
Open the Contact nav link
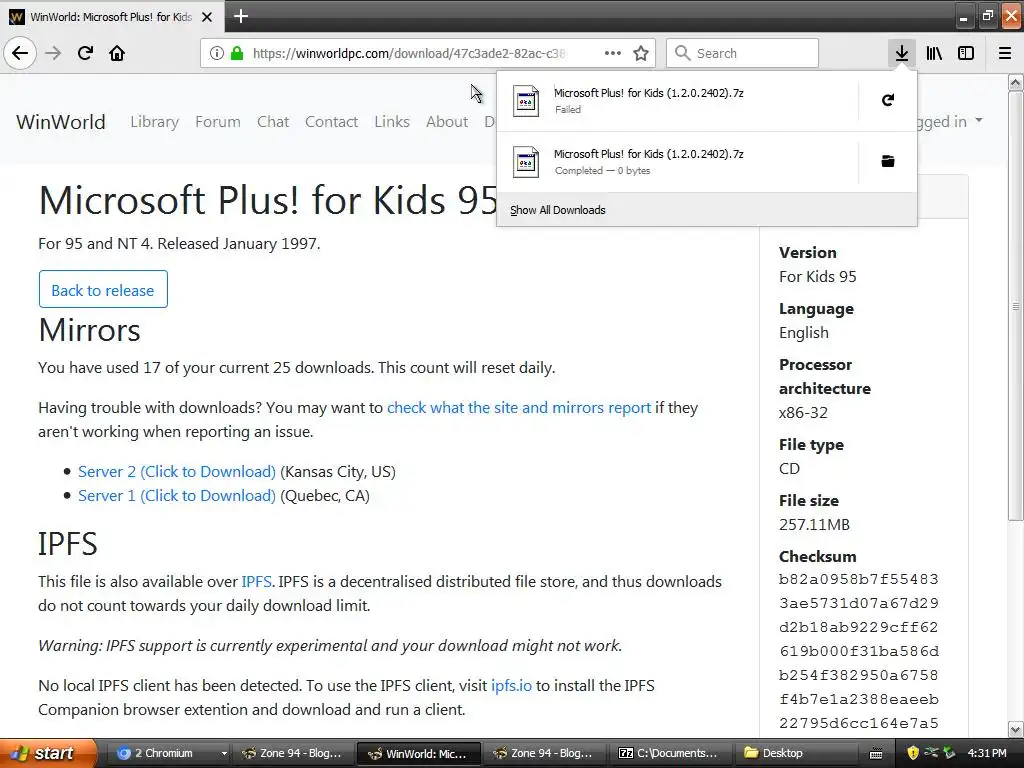(331, 121)
